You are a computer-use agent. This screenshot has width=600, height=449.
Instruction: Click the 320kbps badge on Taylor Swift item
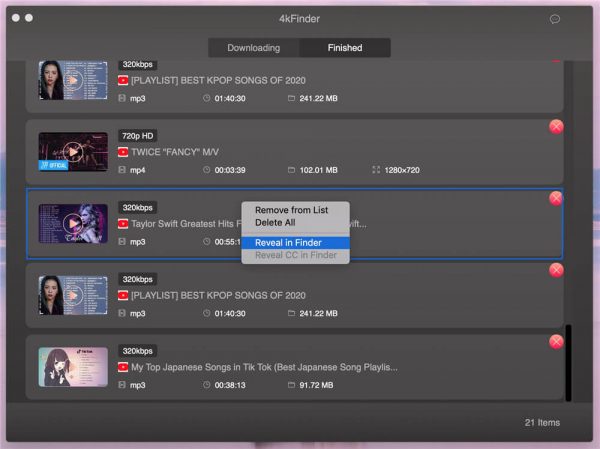coord(138,207)
